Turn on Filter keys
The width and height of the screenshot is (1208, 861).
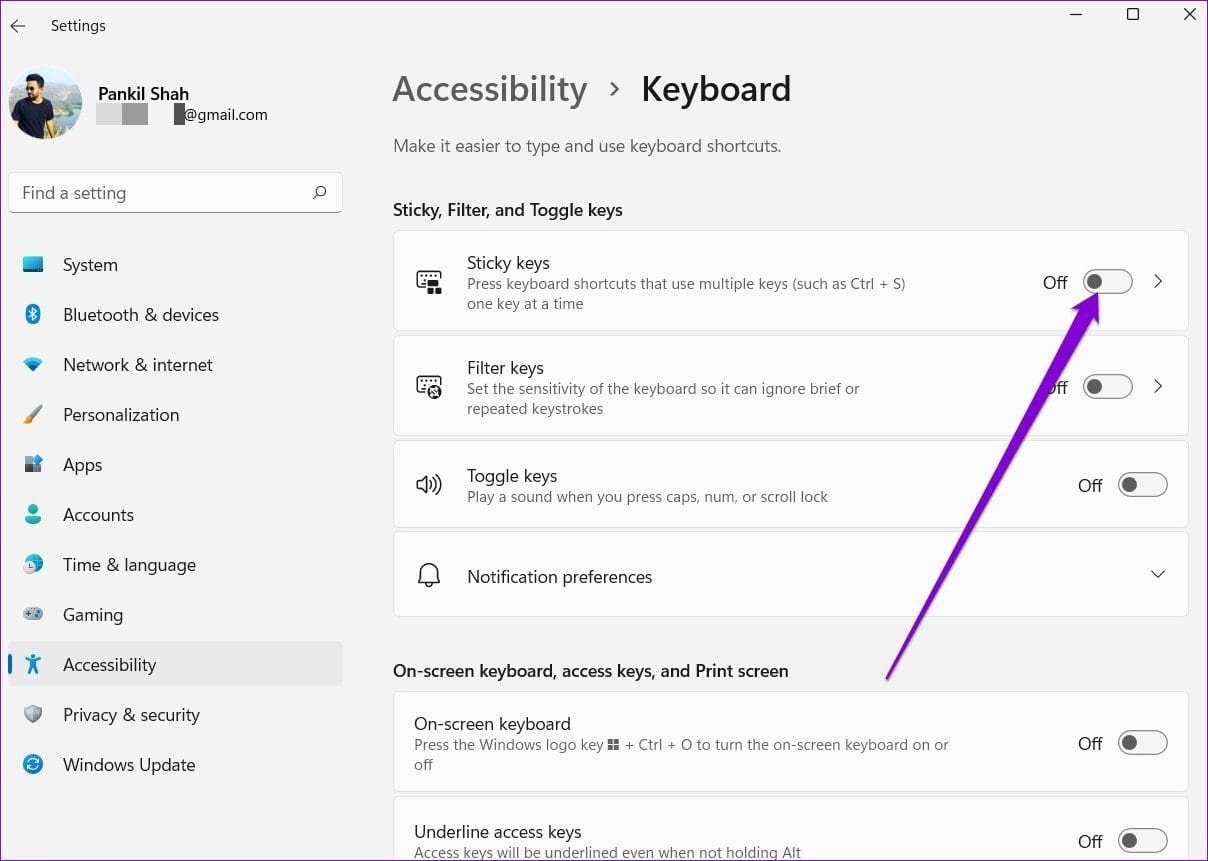tap(1107, 386)
